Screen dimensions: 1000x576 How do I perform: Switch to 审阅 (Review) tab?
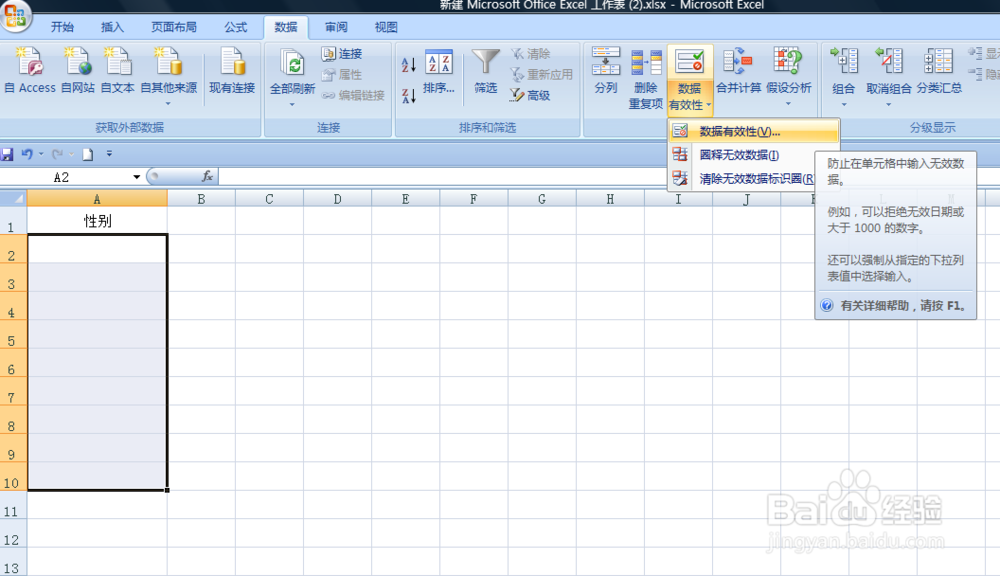click(x=336, y=27)
